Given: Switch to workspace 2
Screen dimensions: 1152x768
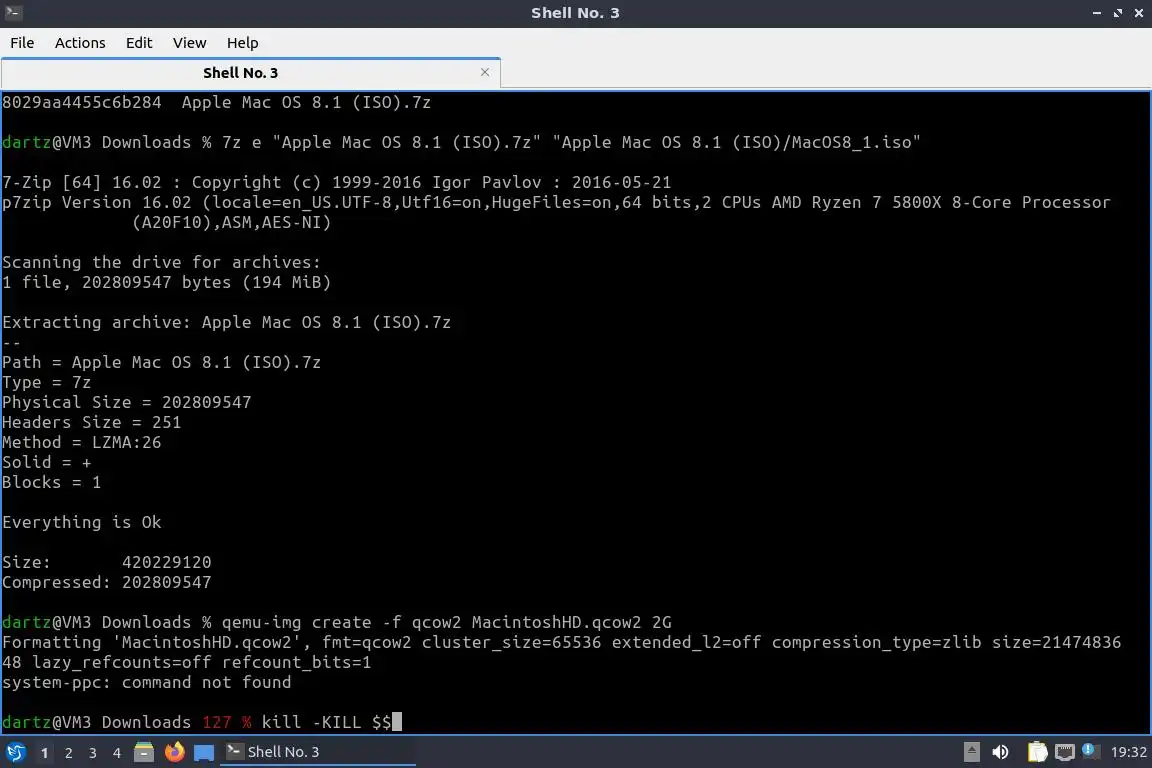Looking at the screenshot, I should (69, 753).
